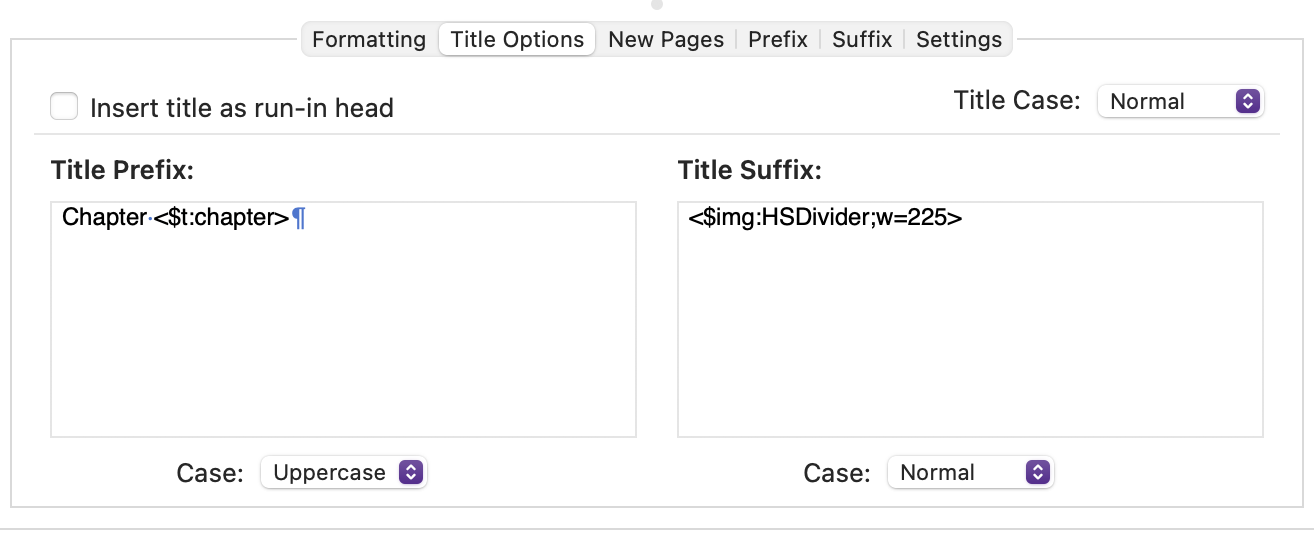Switch to the Formatting tab
This screenshot has width=1314, height=534.
[369, 40]
